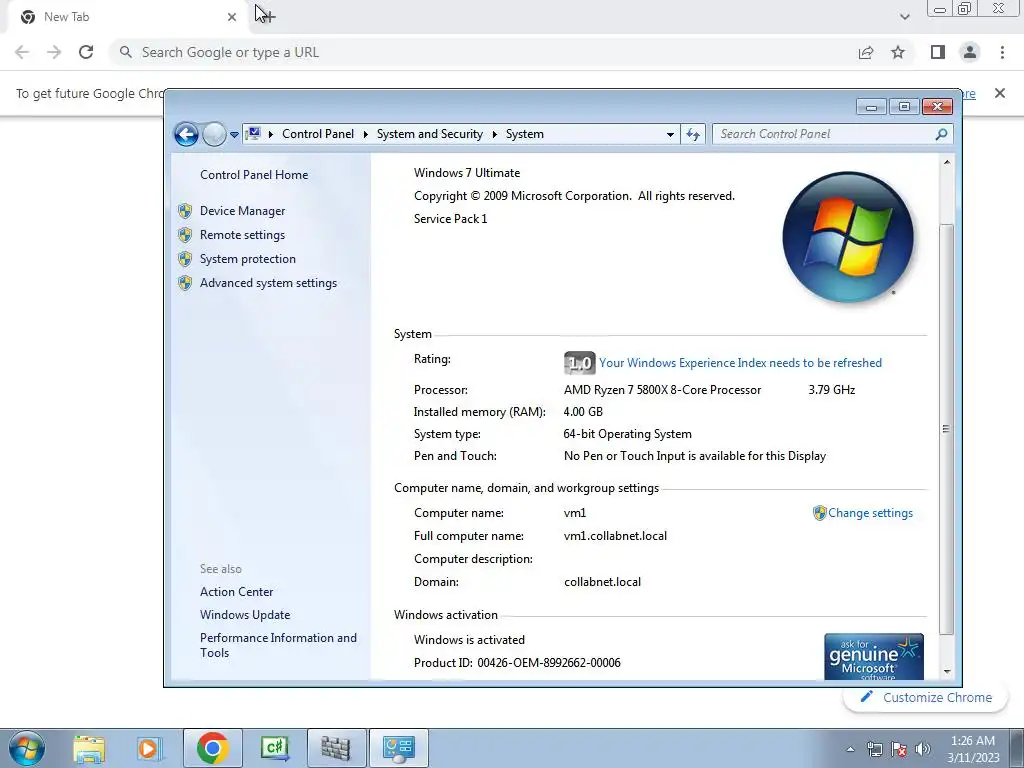Expand arrow after Control Panel breadcrumb
This screenshot has height=768, width=1024.
(366, 135)
